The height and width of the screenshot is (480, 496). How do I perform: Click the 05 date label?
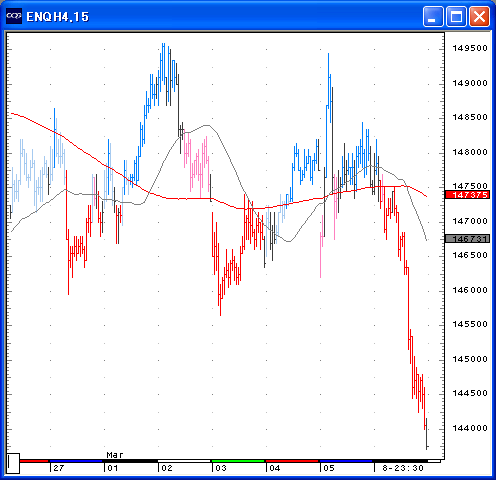point(329,468)
